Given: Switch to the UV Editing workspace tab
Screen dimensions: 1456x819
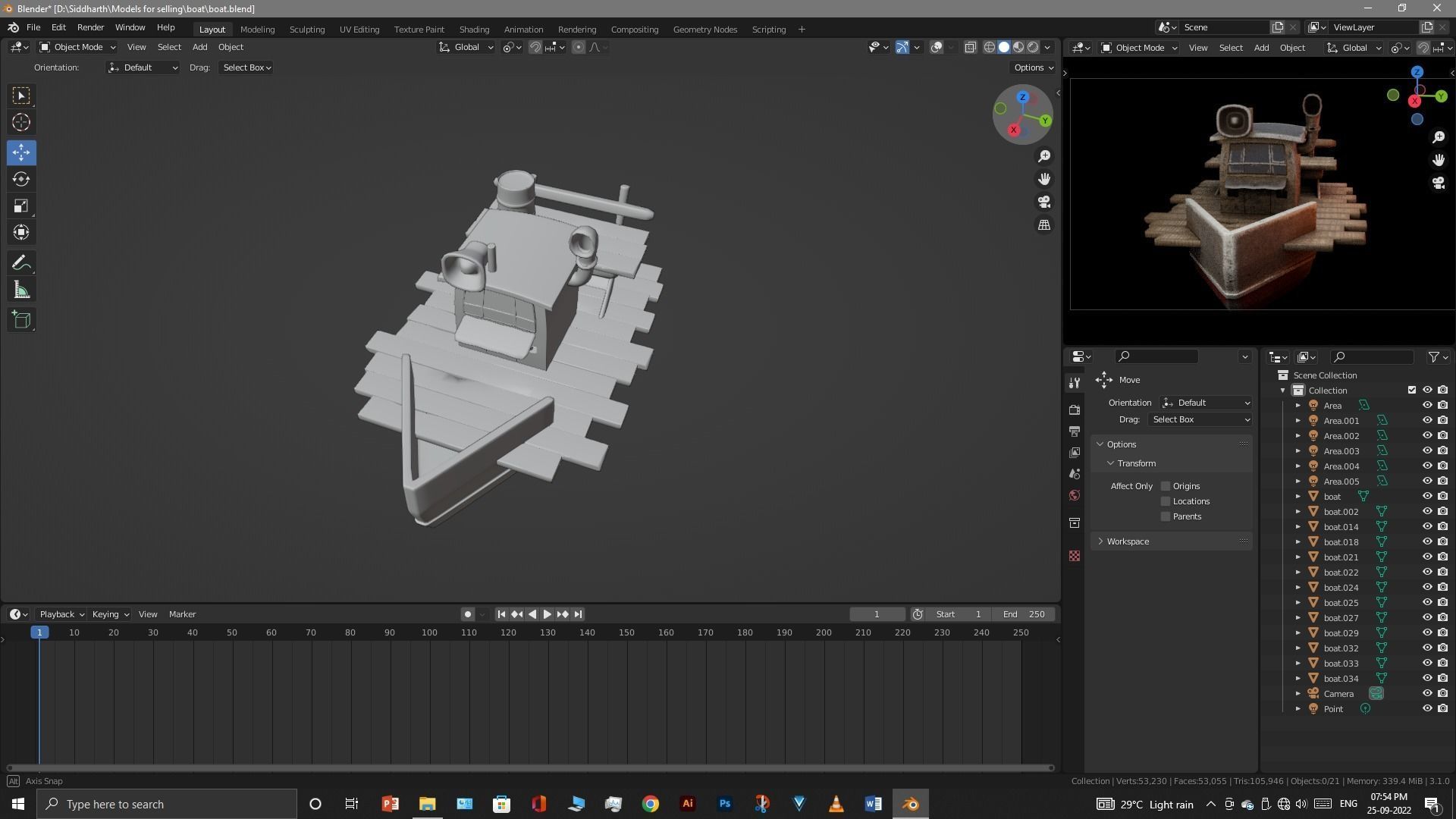Looking at the screenshot, I should [x=359, y=29].
